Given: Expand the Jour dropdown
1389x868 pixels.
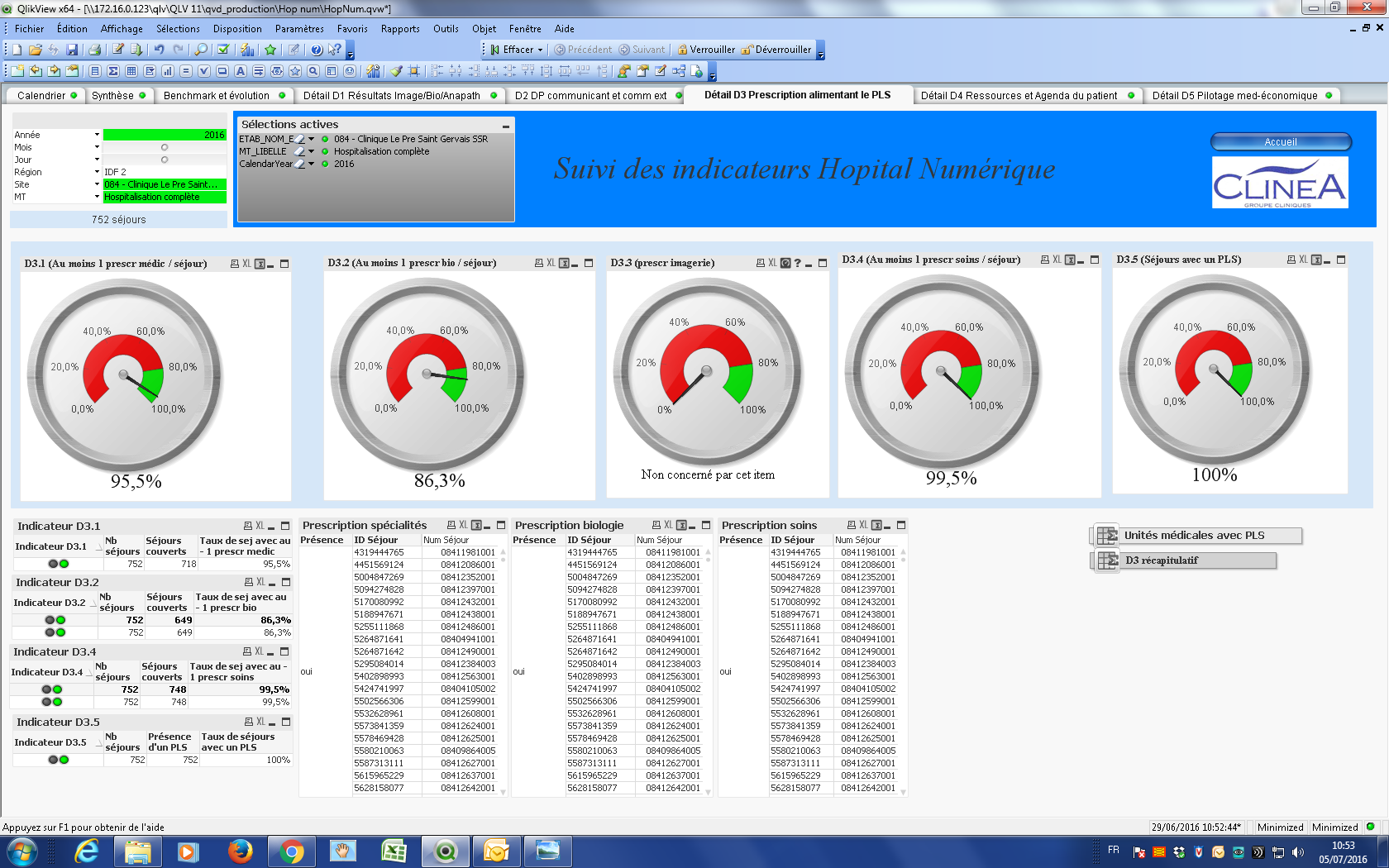Looking at the screenshot, I should (x=97, y=160).
